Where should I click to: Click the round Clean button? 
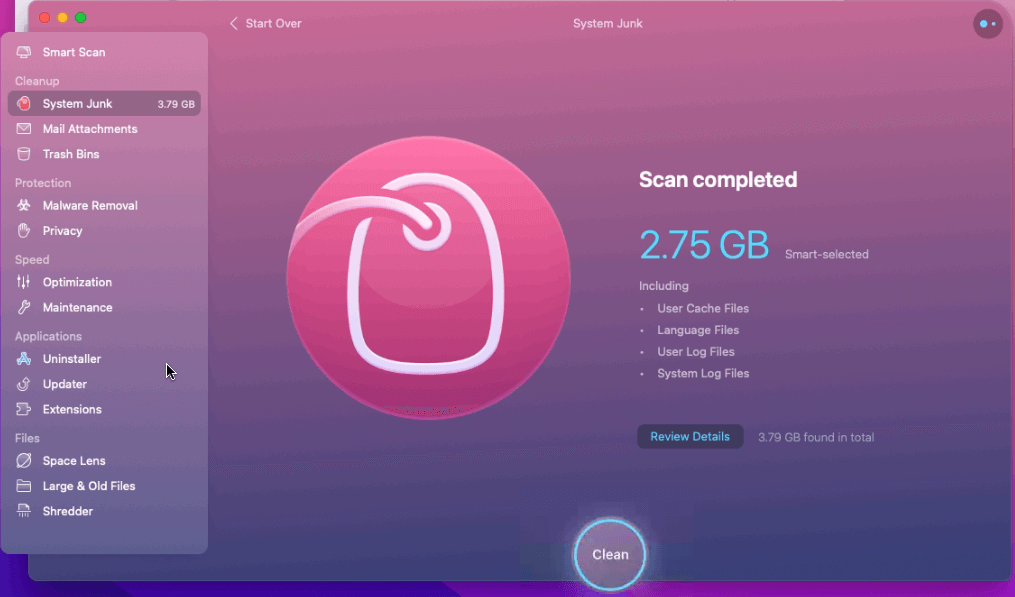(x=610, y=554)
